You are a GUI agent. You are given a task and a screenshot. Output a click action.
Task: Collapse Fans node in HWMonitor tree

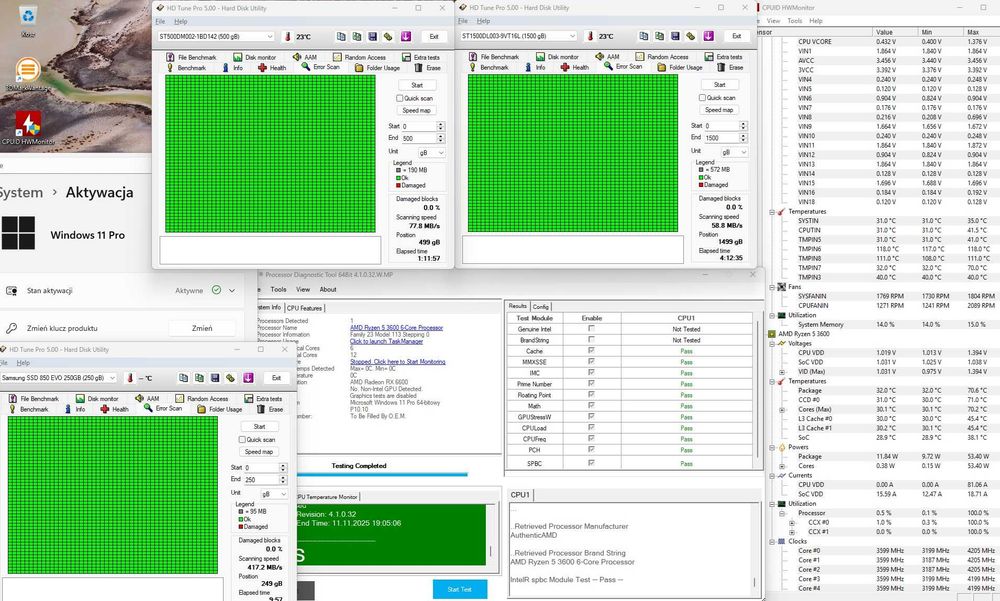(772, 287)
